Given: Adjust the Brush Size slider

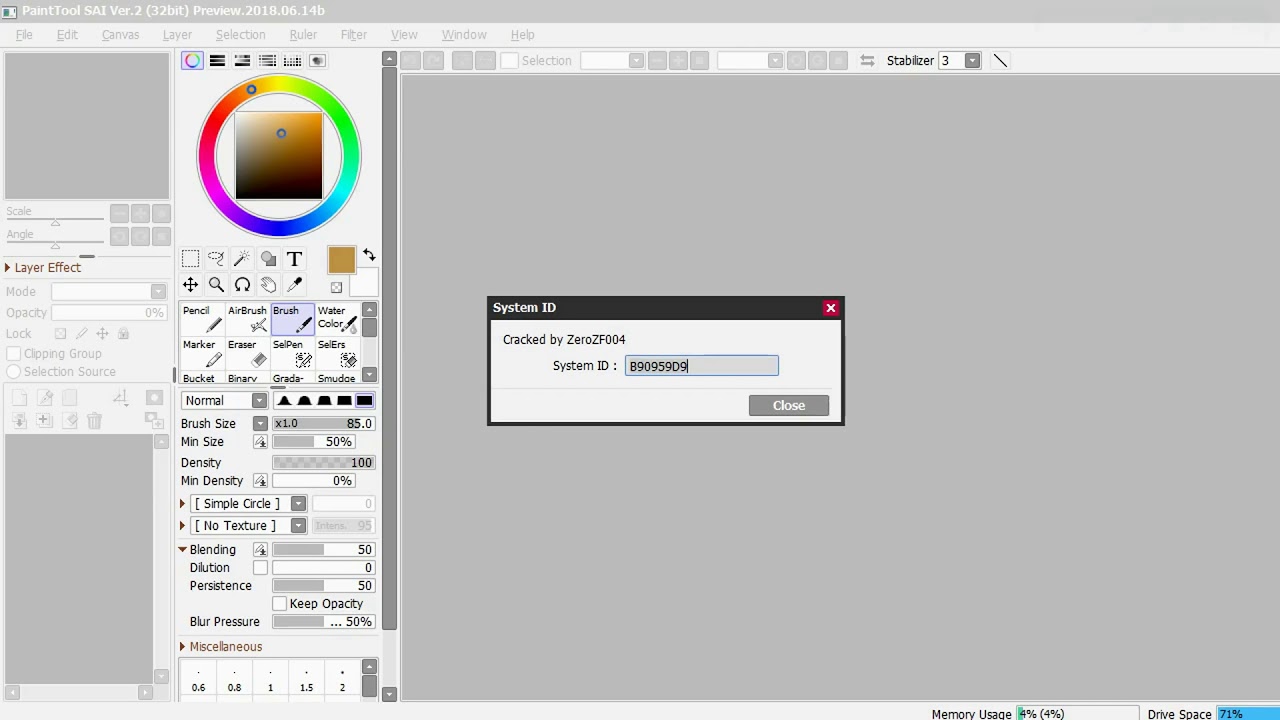Looking at the screenshot, I should click(x=323, y=424).
